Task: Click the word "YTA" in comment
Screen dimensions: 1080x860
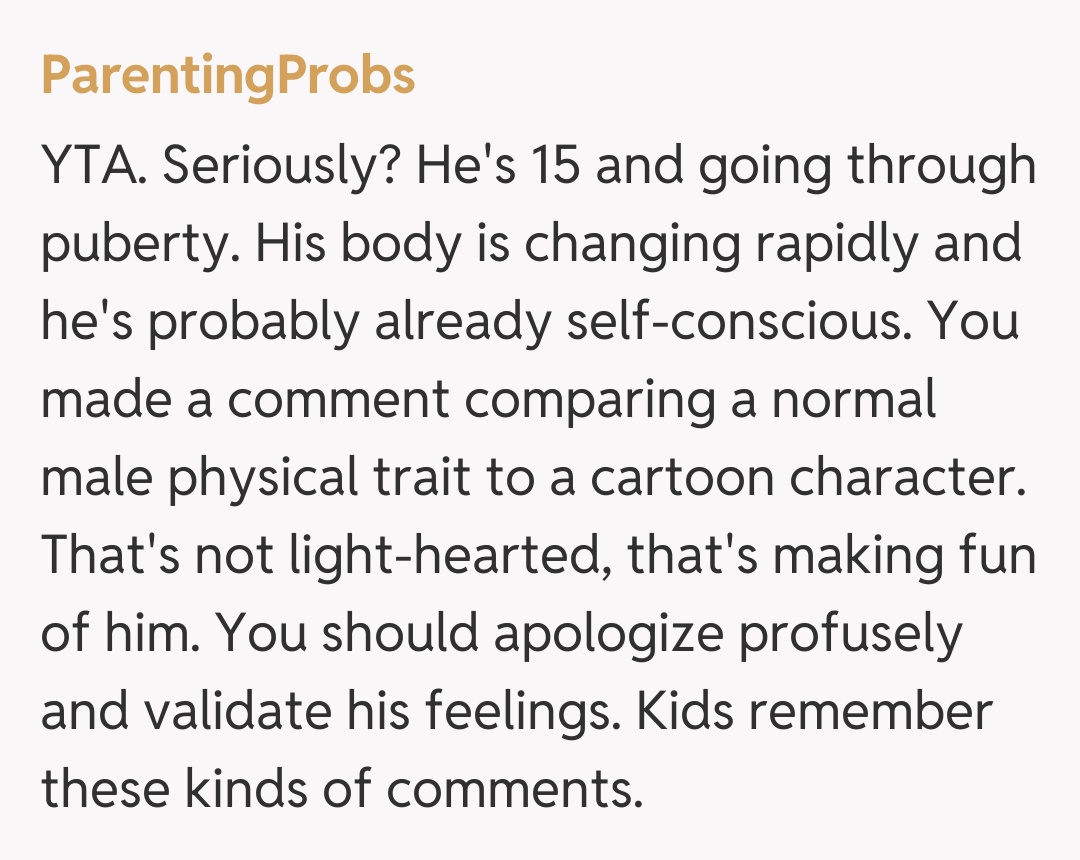Action: tap(93, 167)
